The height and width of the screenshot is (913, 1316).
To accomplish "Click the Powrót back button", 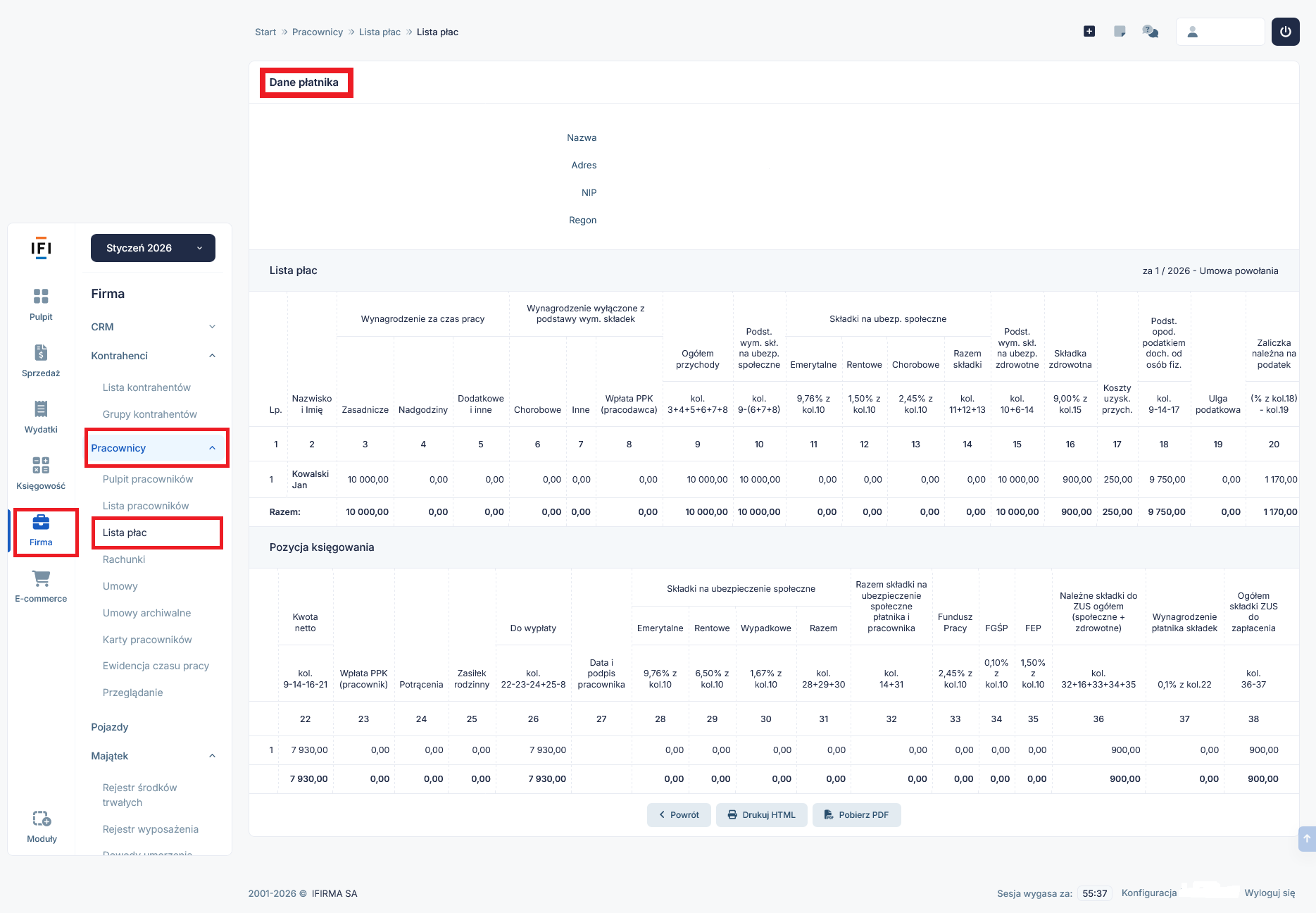I will (x=679, y=815).
